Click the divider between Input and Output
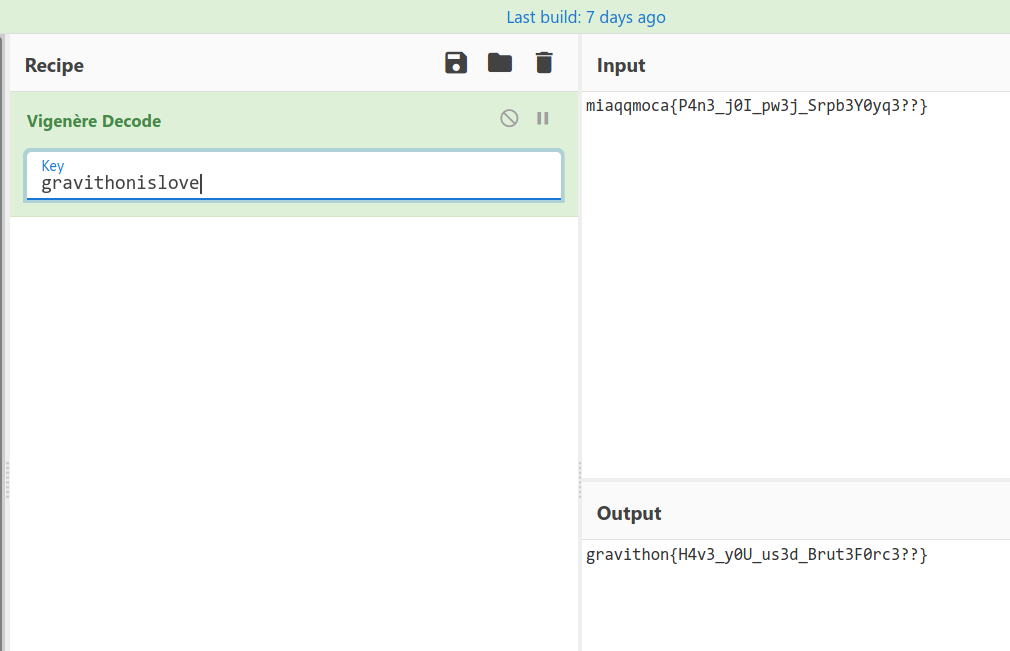This screenshot has width=1010, height=651. (795, 479)
